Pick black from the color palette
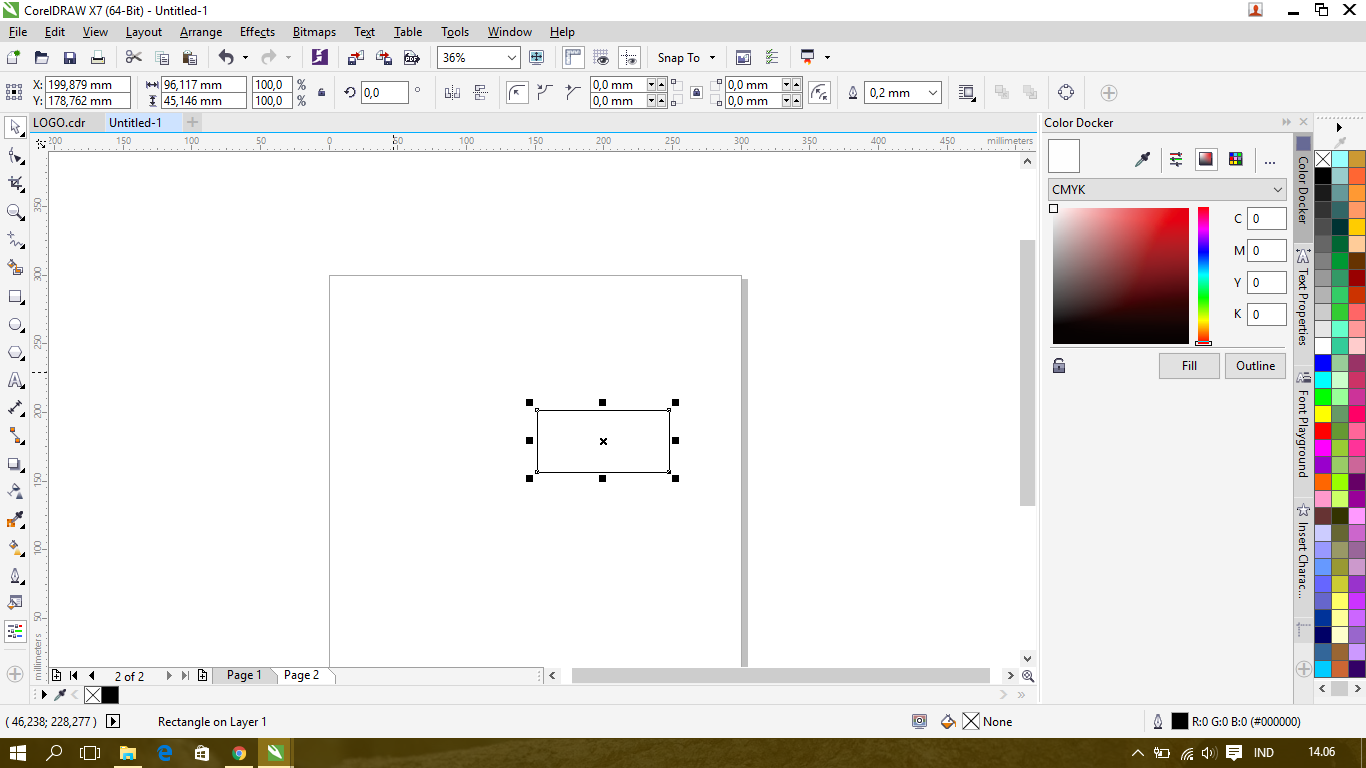The height and width of the screenshot is (768, 1366). (x=1322, y=174)
